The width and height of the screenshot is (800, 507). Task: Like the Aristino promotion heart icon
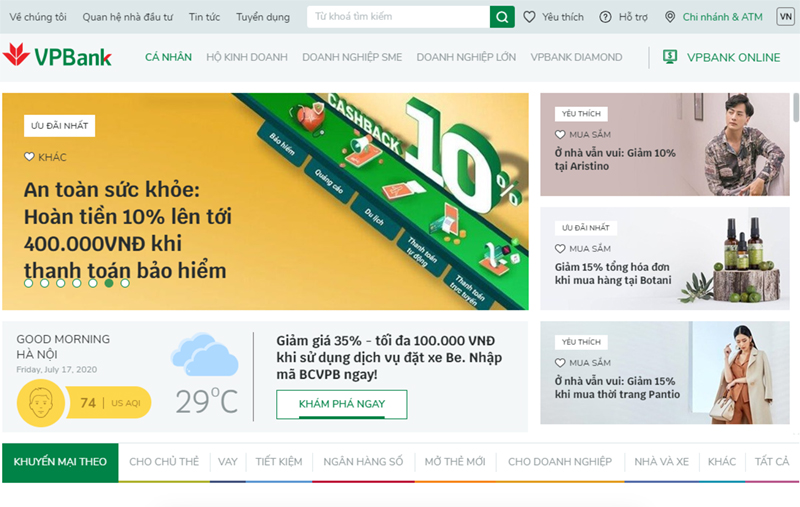(560, 135)
